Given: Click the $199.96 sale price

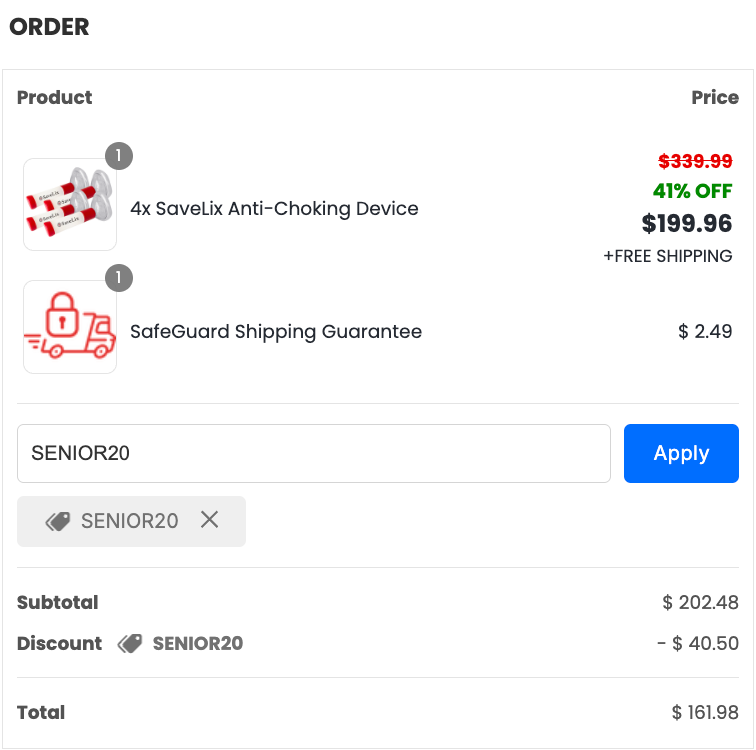Looking at the screenshot, I should [687, 223].
